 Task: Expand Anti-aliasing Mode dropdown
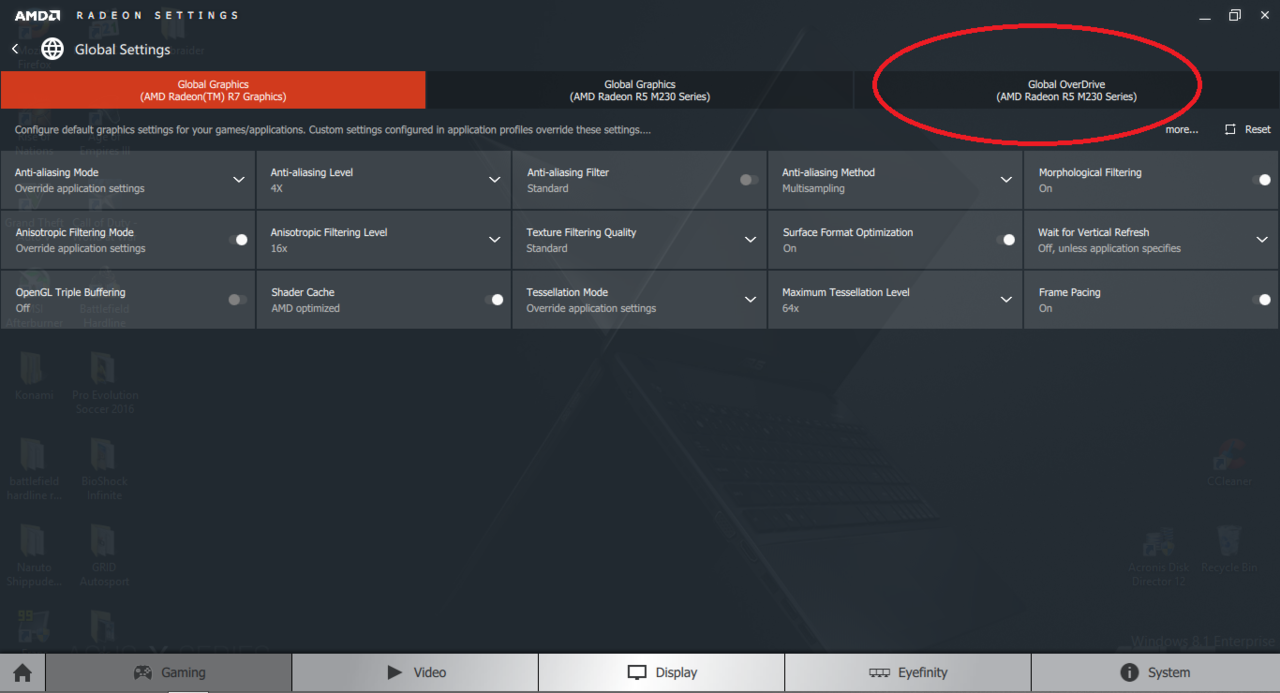point(239,180)
